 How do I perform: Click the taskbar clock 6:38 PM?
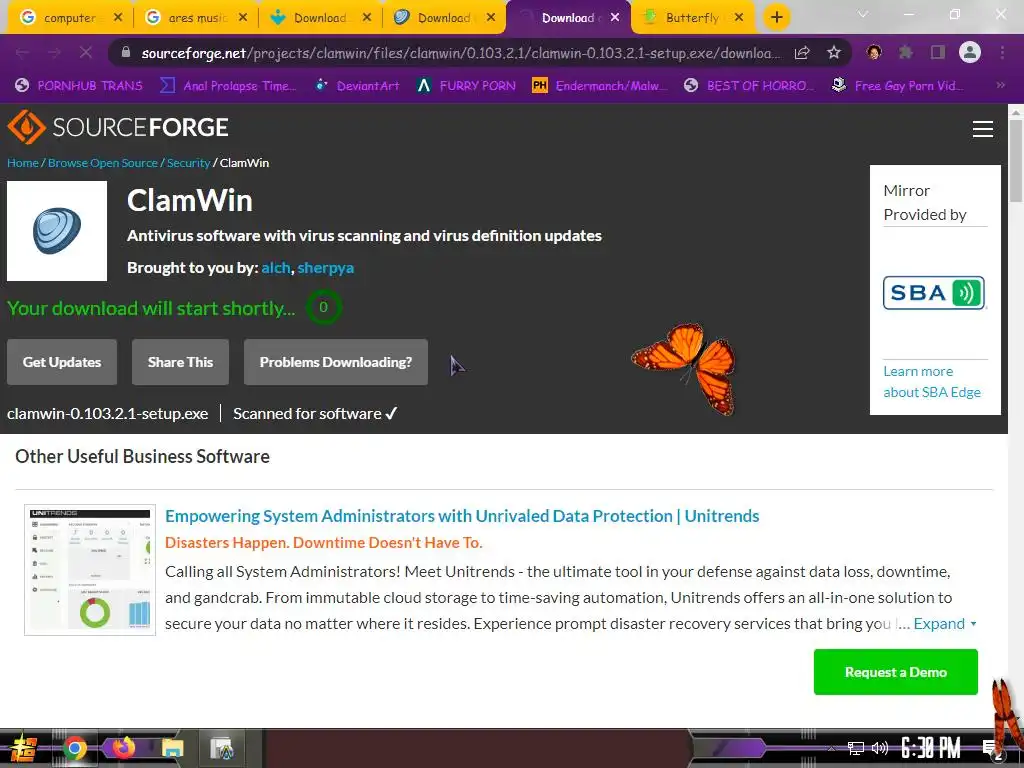[x=931, y=748]
